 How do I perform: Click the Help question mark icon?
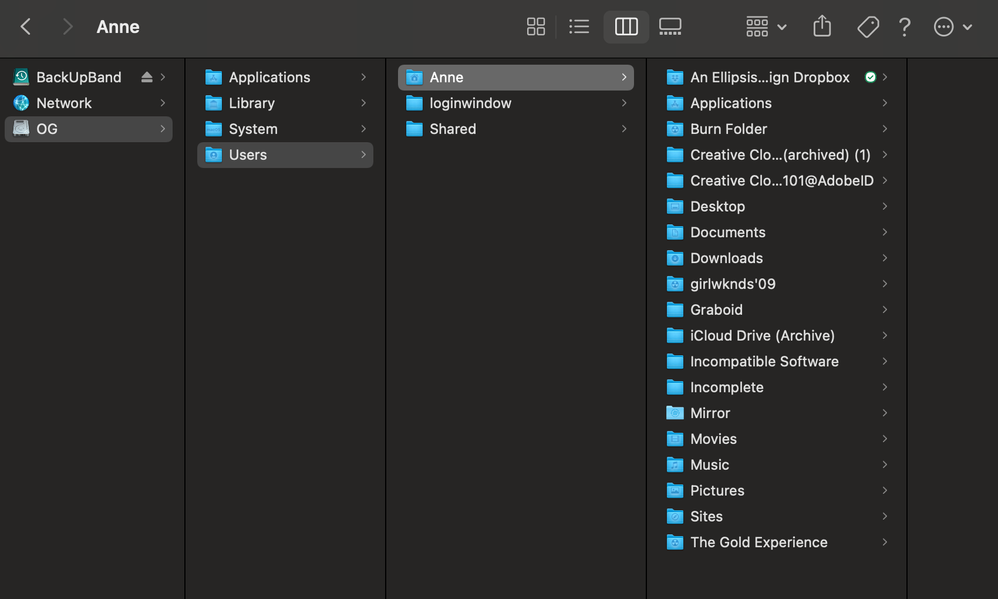coord(905,27)
